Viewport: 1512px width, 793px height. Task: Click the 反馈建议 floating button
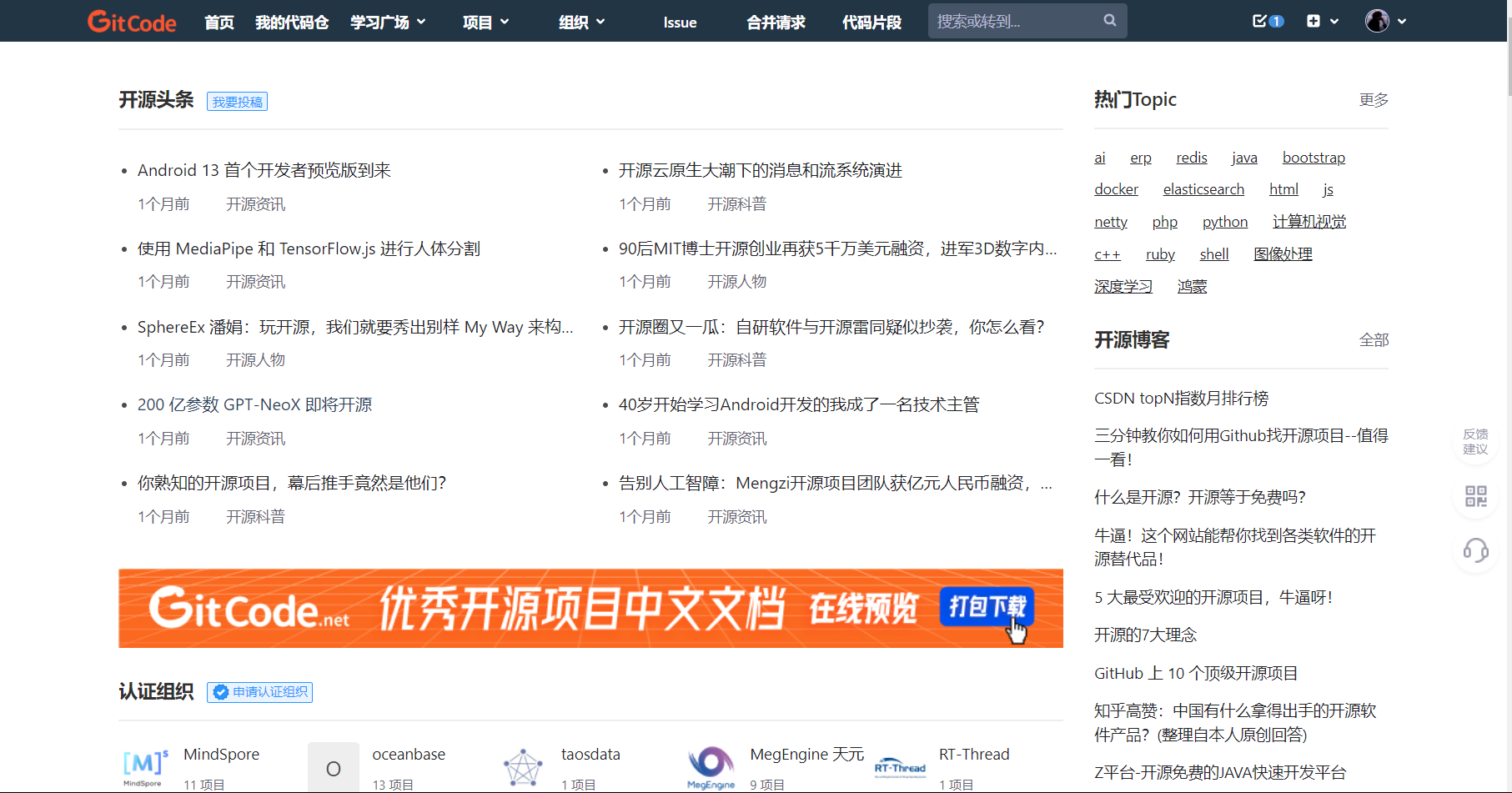tap(1475, 442)
